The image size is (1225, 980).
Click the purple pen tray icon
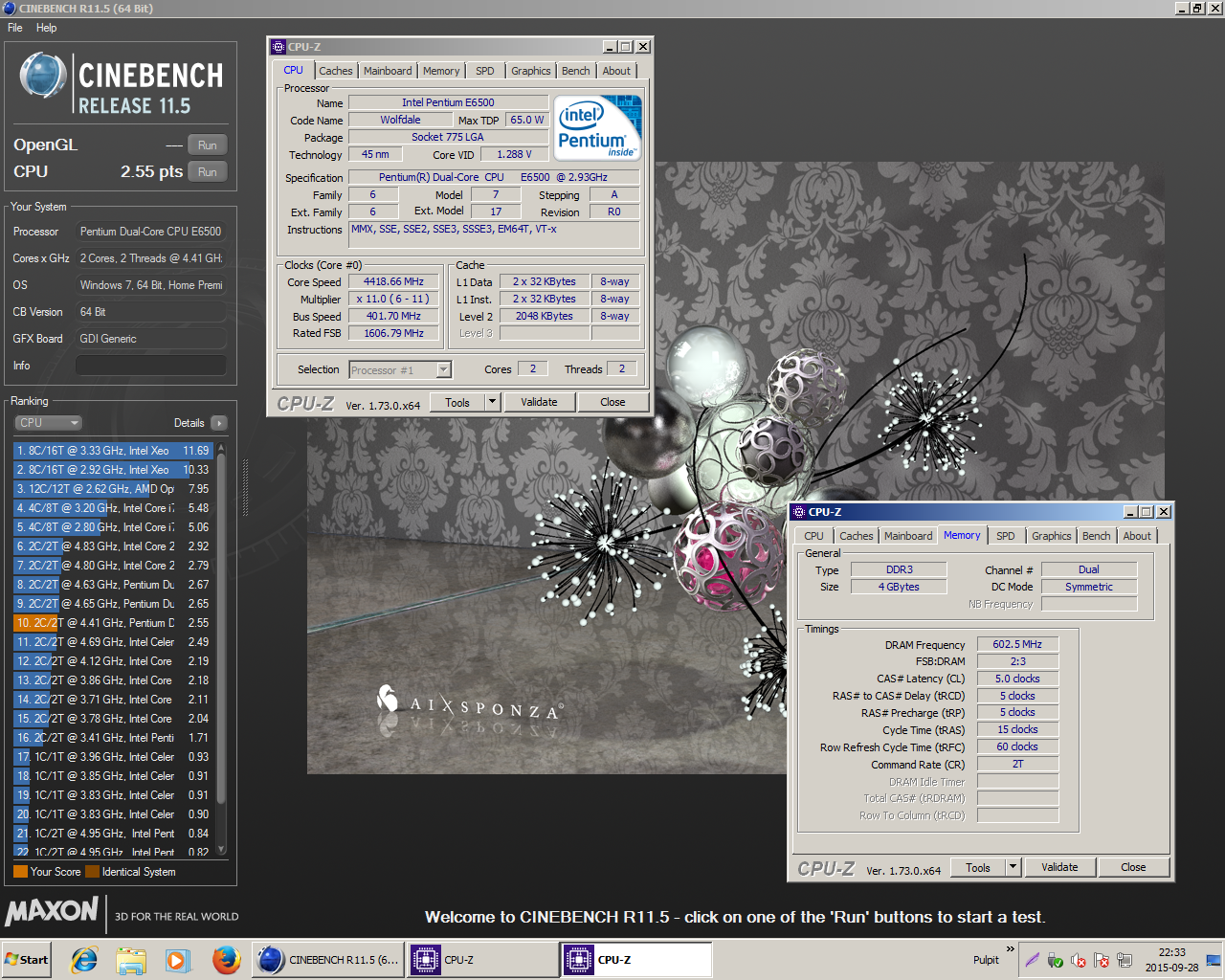click(x=1032, y=960)
